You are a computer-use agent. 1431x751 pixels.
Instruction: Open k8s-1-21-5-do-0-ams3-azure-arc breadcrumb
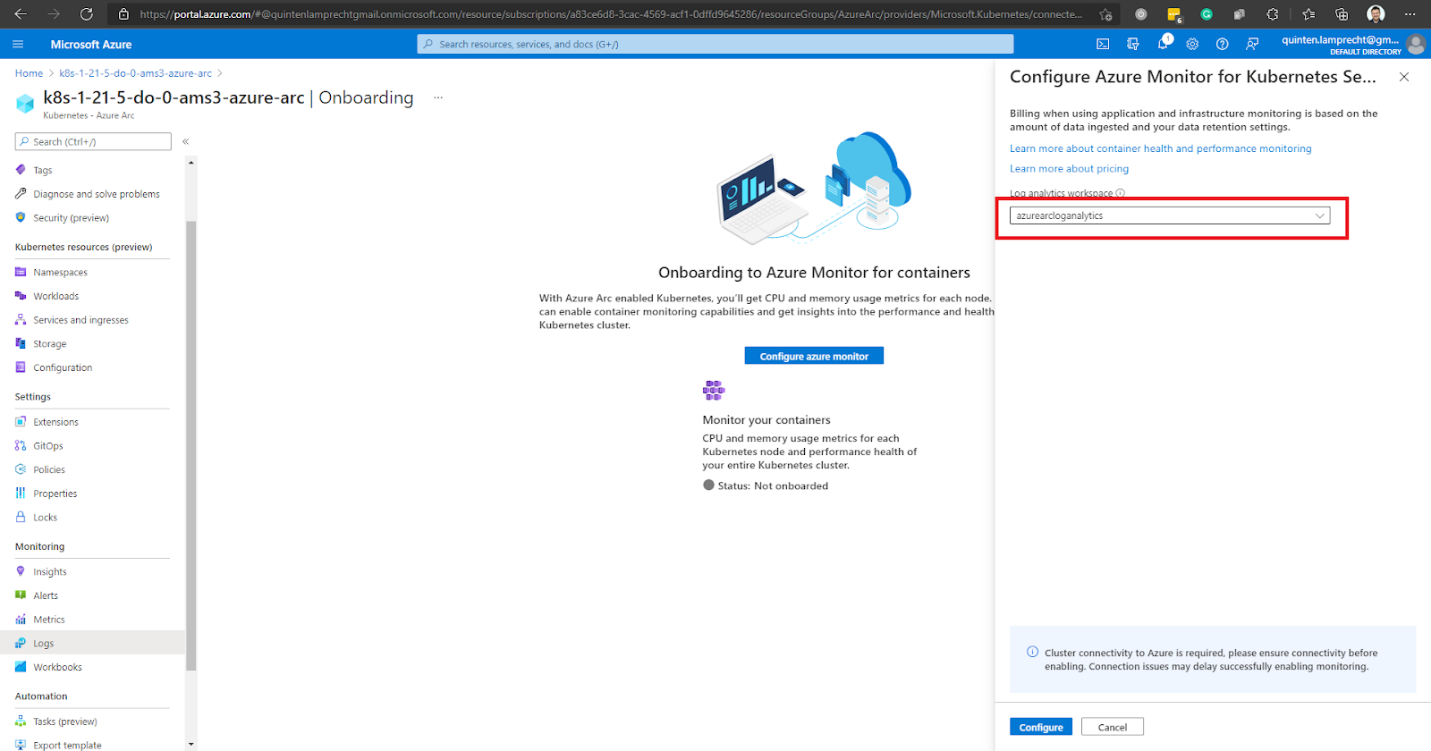(135, 73)
